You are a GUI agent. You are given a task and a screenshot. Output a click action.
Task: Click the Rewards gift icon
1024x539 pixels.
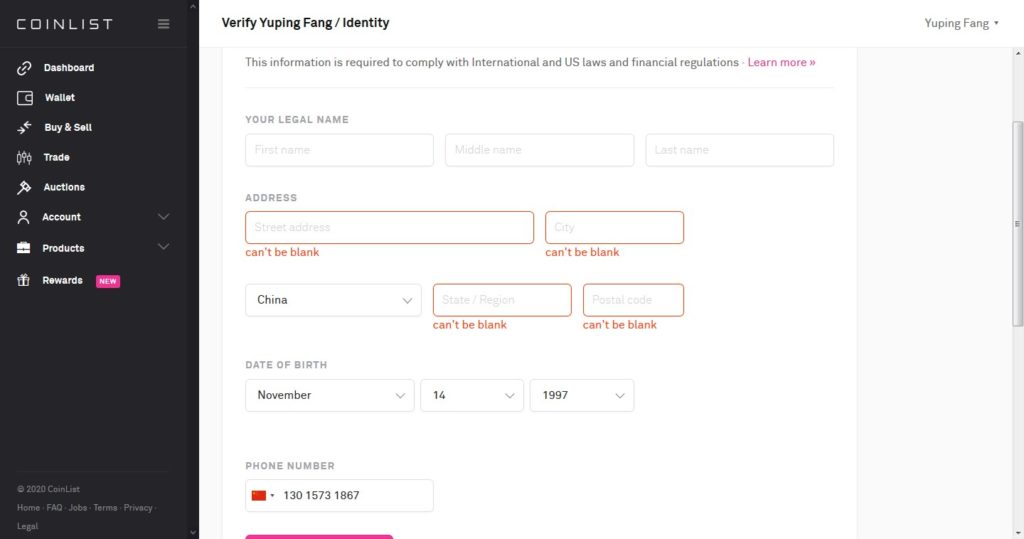(24, 280)
